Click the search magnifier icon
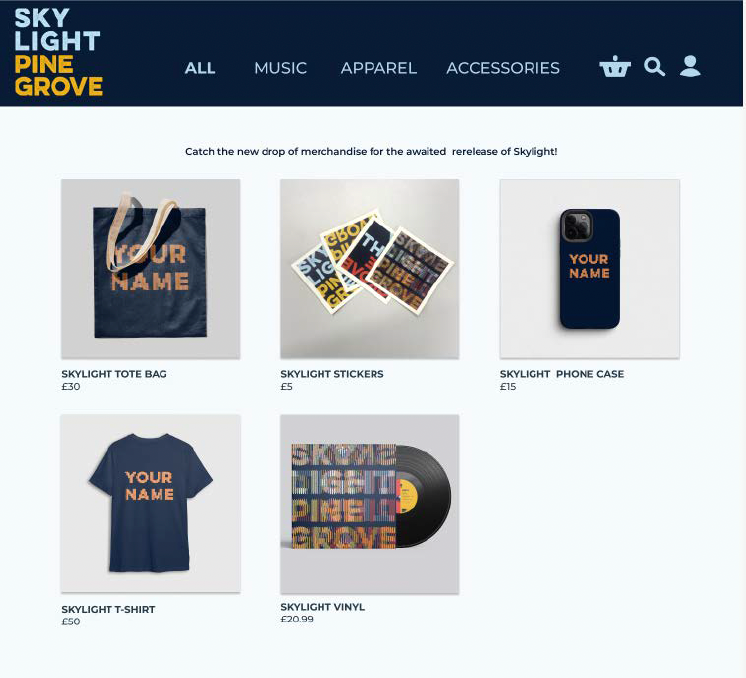The width and height of the screenshot is (746, 678). (x=654, y=67)
